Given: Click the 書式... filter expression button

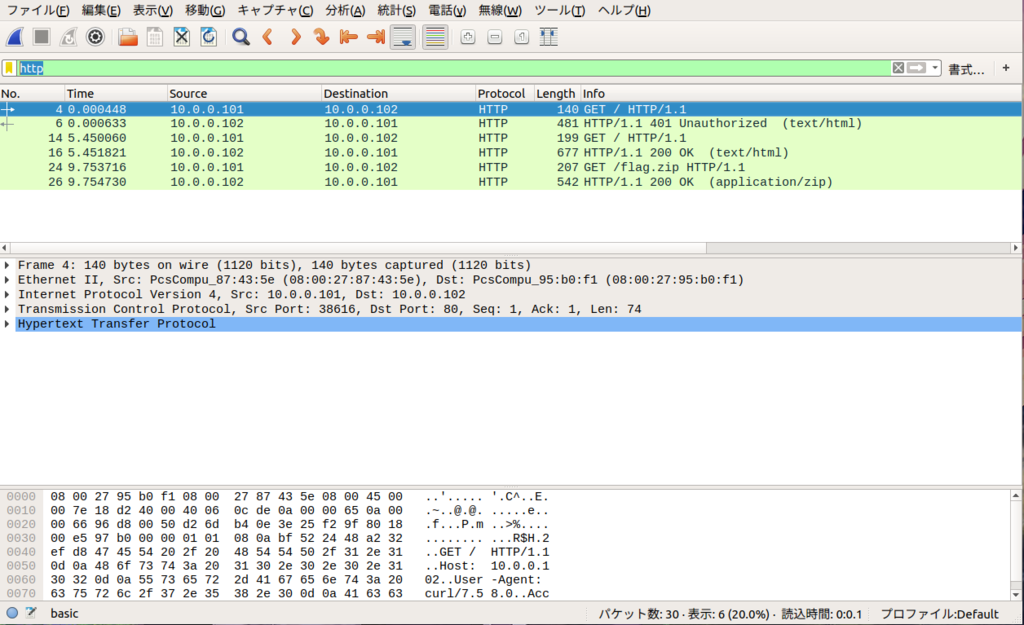Looking at the screenshot, I should (966, 69).
